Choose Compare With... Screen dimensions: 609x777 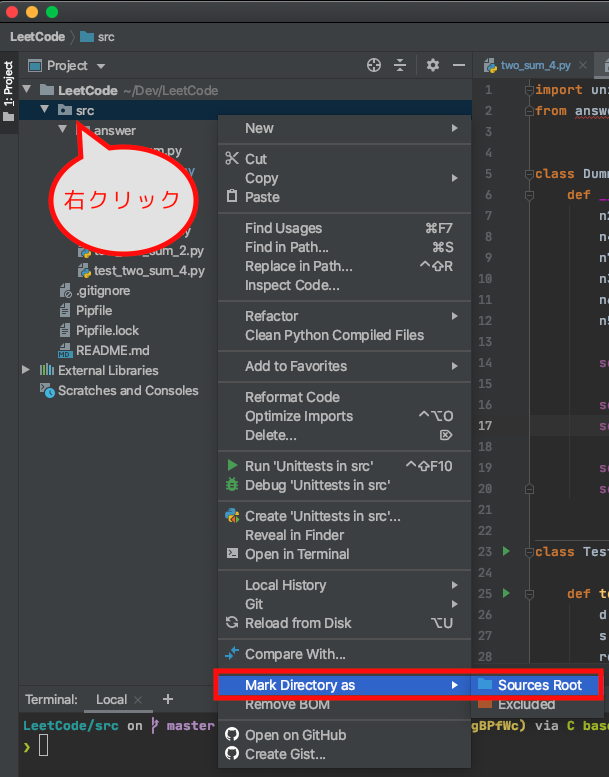tap(344, 654)
